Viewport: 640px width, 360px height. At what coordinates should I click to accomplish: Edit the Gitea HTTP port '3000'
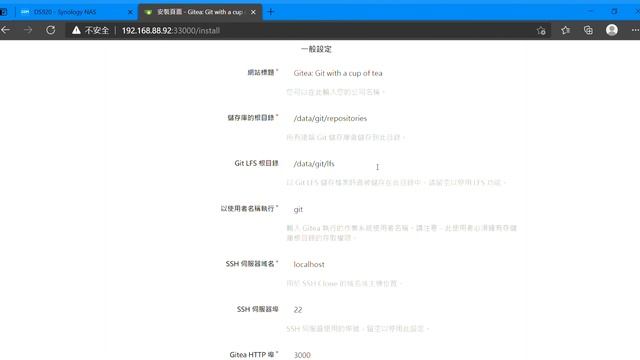(402, 355)
